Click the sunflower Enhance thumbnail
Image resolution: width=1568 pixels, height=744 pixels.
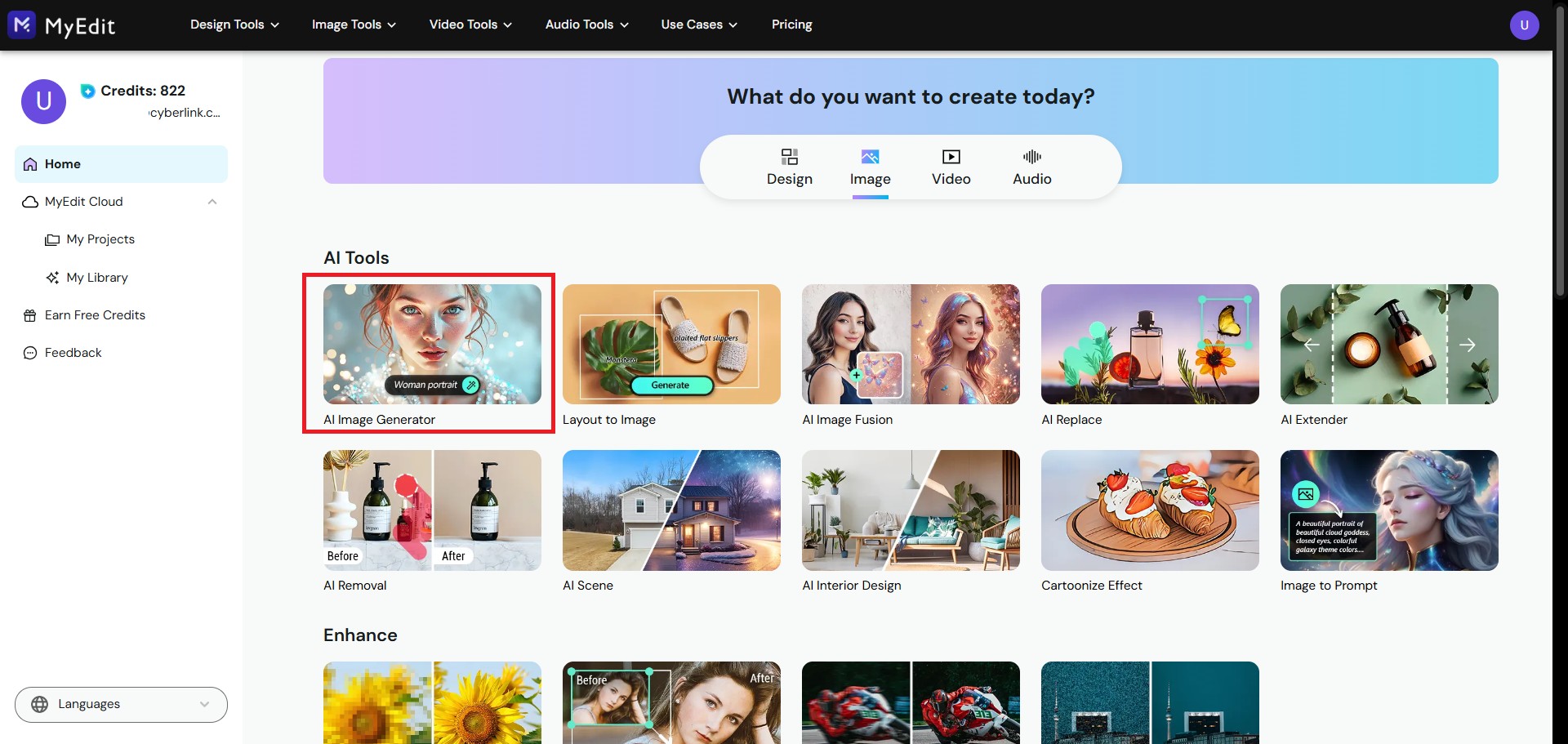(x=432, y=702)
